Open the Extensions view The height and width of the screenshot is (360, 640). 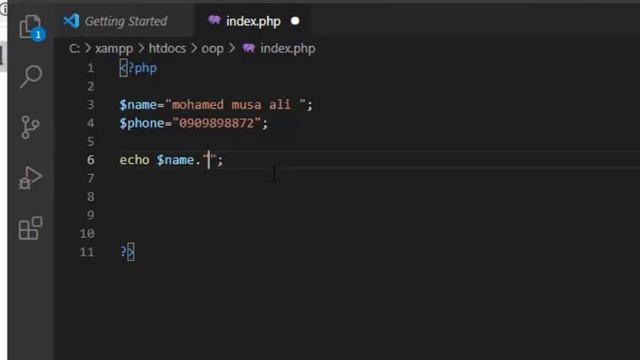pos(31,228)
